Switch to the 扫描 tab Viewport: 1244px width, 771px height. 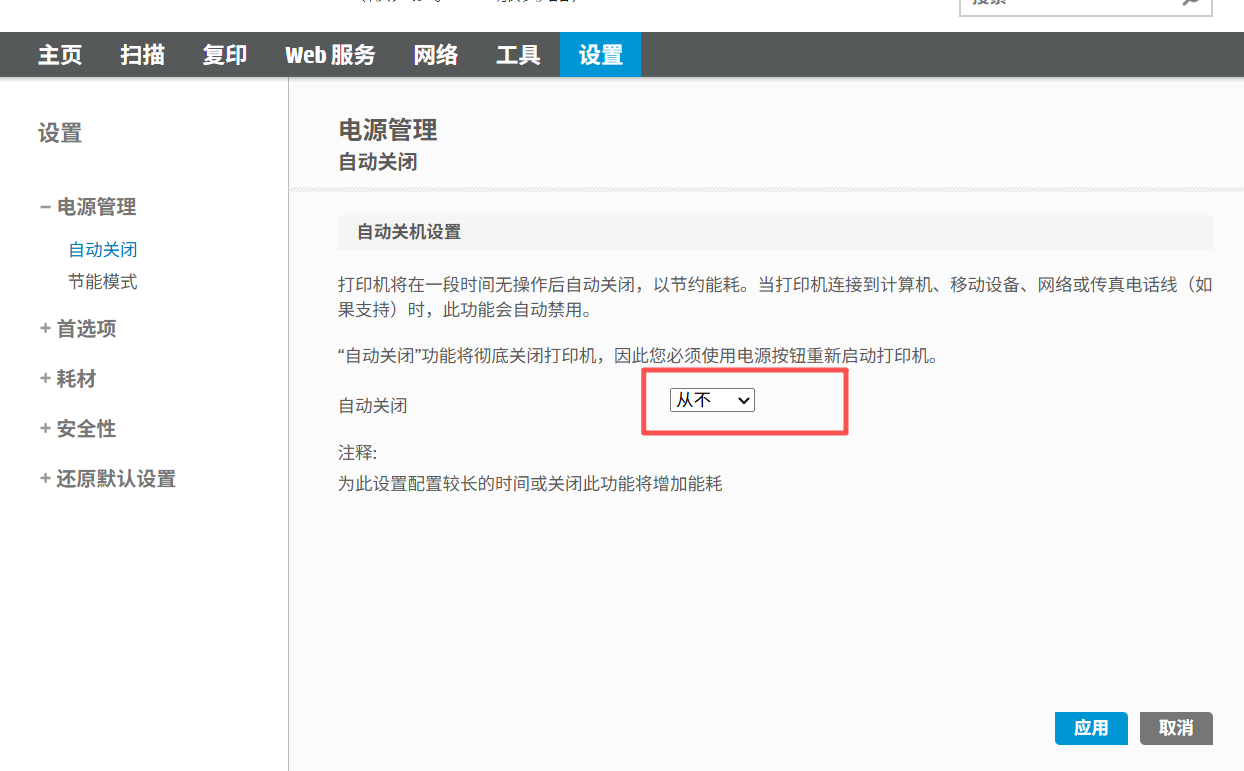click(x=142, y=55)
